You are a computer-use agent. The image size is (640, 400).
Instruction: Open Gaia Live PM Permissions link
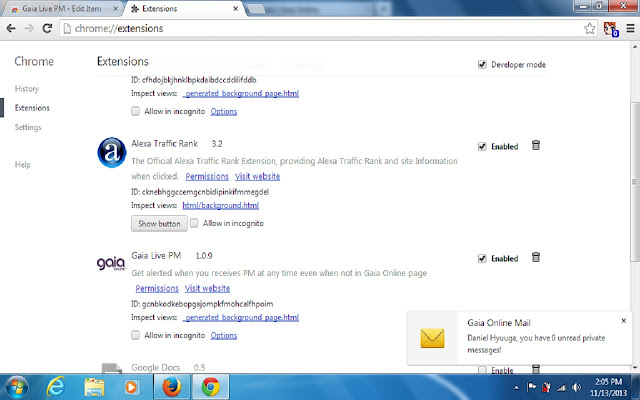157,288
